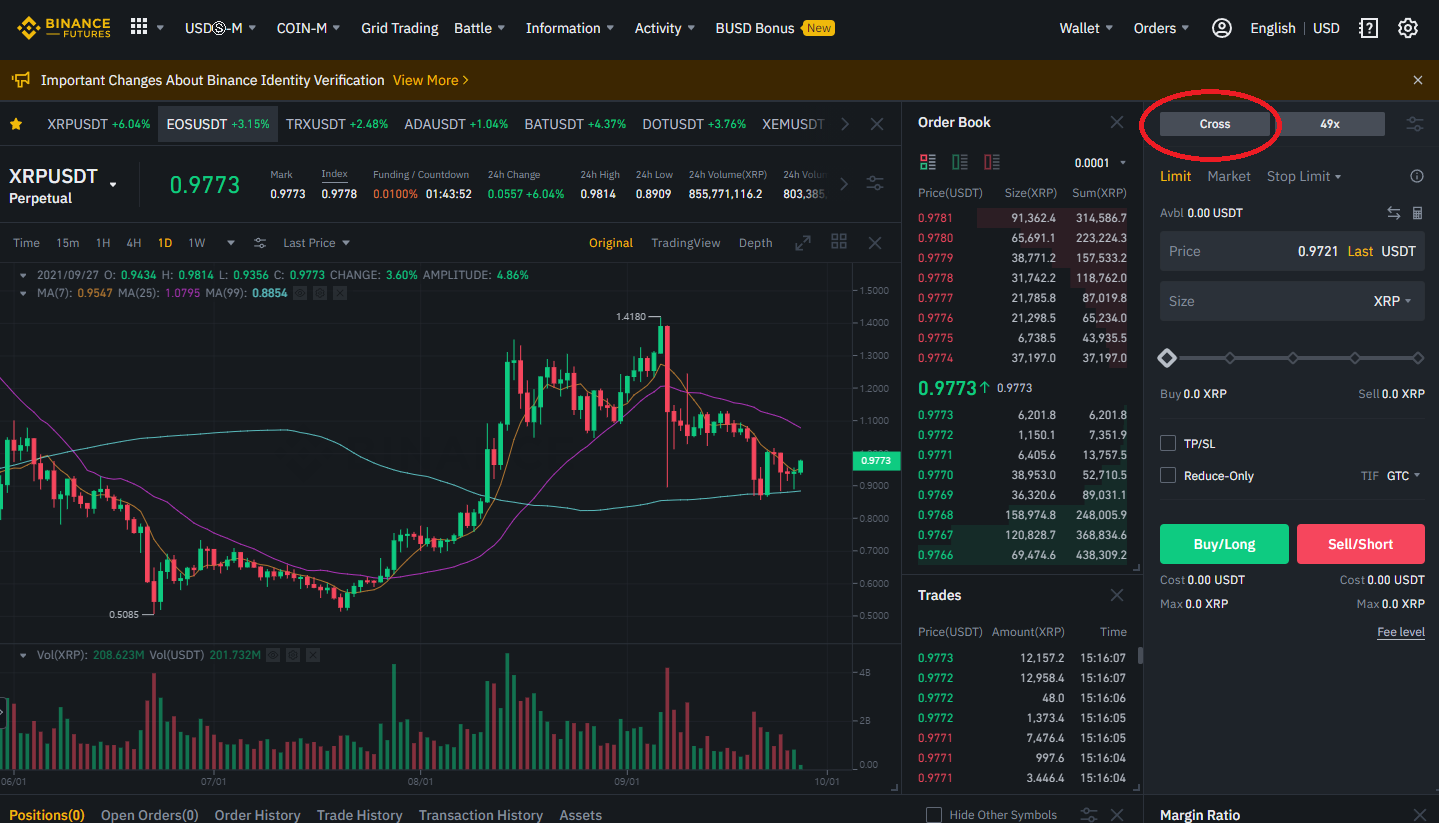Screen dimensions: 1439x823
Task: Click the Buy/Long button
Action: tap(1224, 544)
